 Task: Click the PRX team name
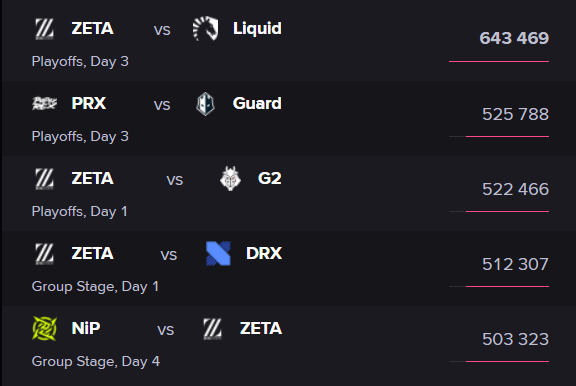89,104
